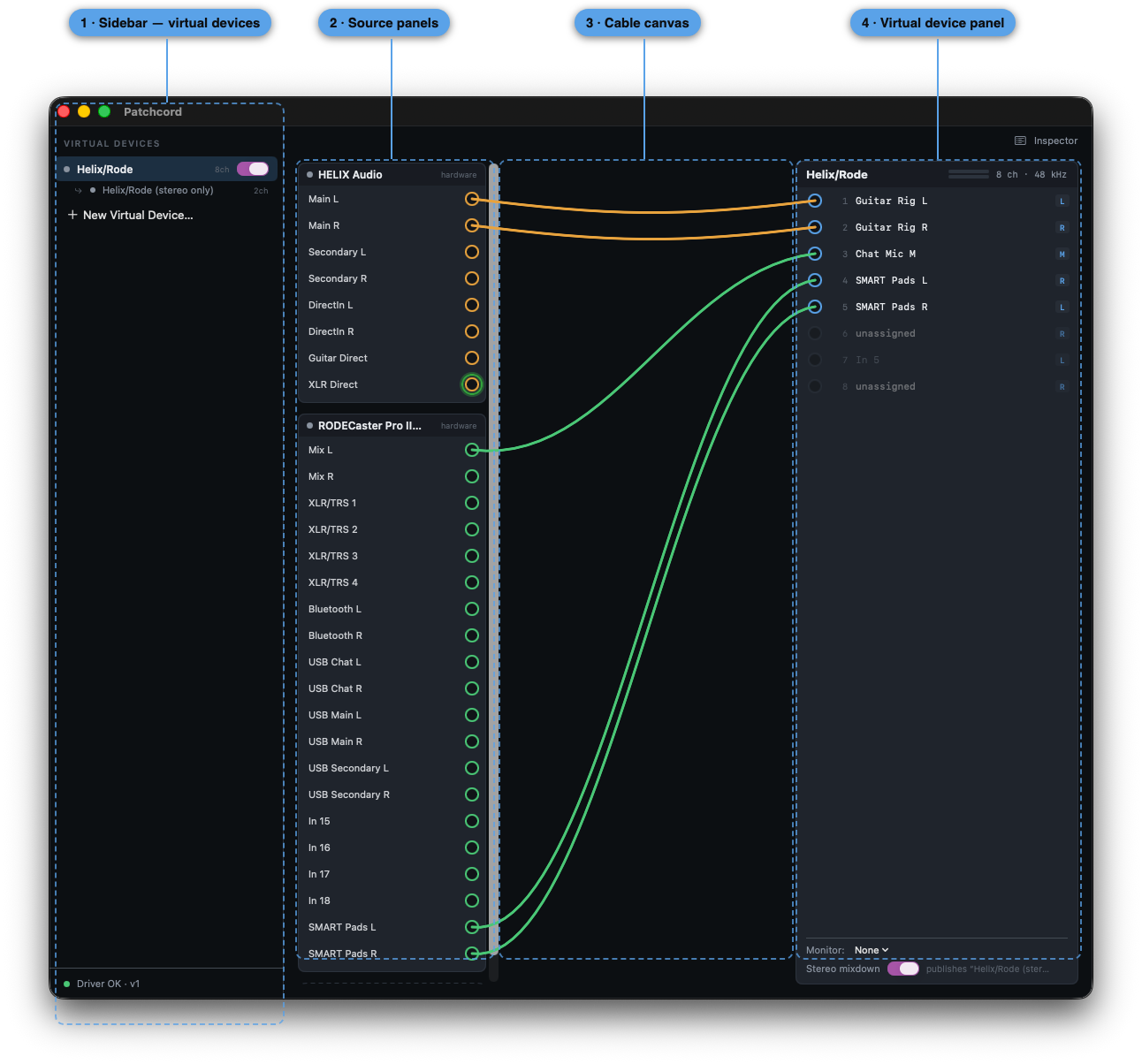Click the USB Main R port circle
Screen dimensions: 1142x1064
click(x=472, y=741)
